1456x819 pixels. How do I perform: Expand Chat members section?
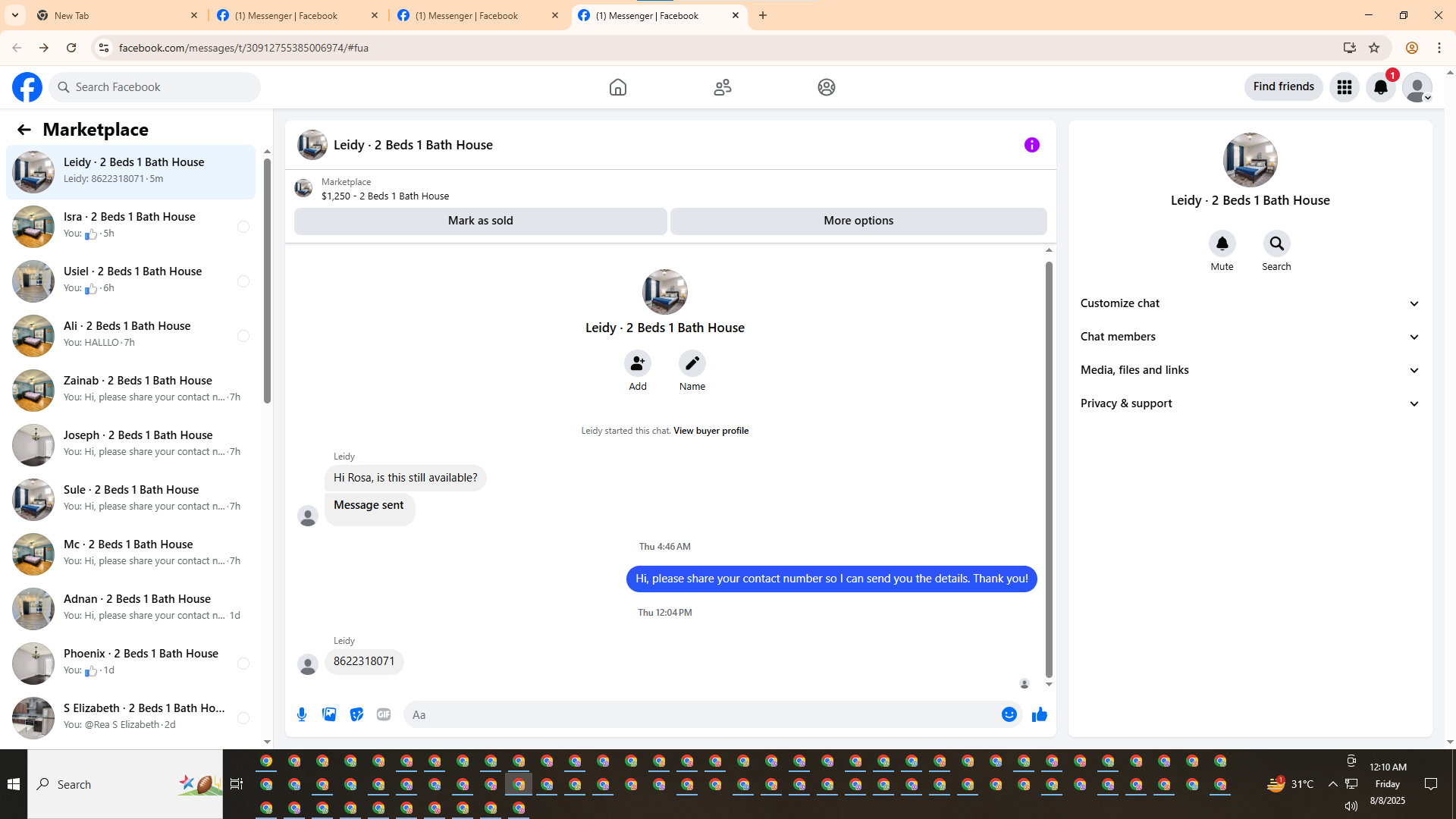coord(1249,337)
